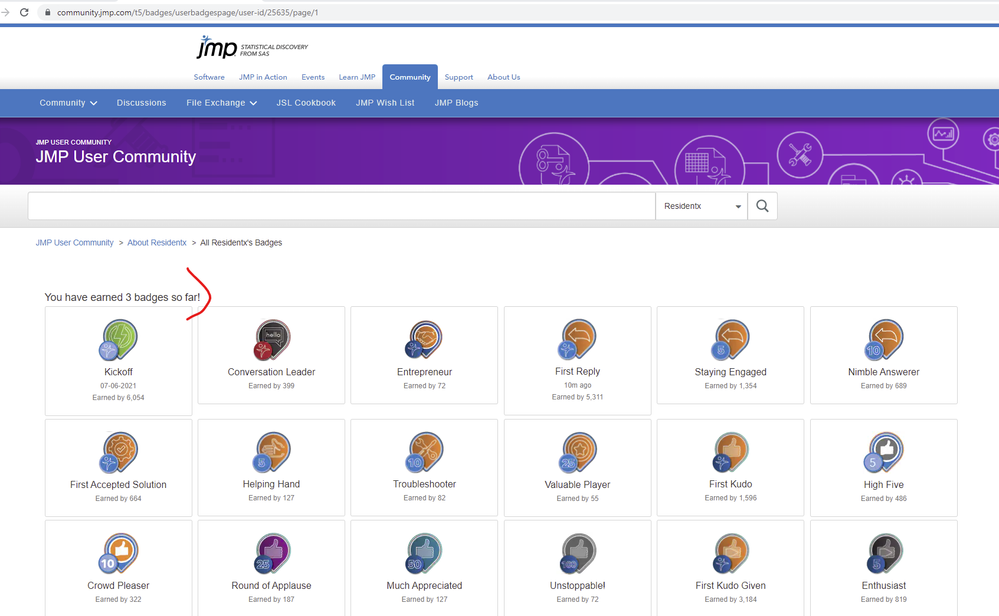Click the First Accepted Solution badge icon

(x=119, y=453)
